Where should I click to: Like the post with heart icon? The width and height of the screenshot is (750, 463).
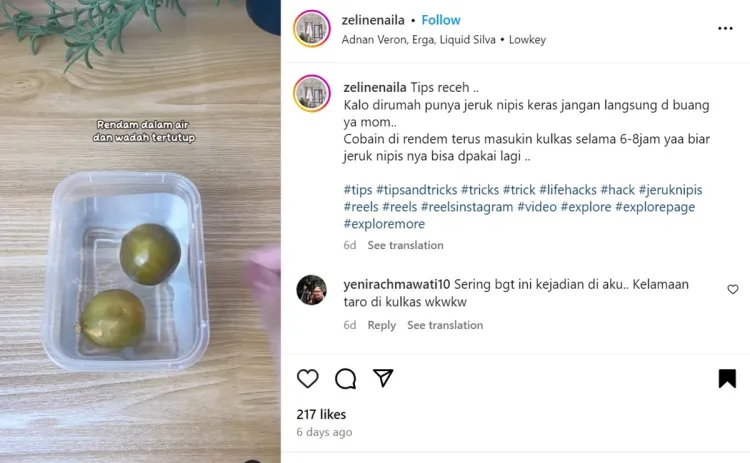coord(308,378)
